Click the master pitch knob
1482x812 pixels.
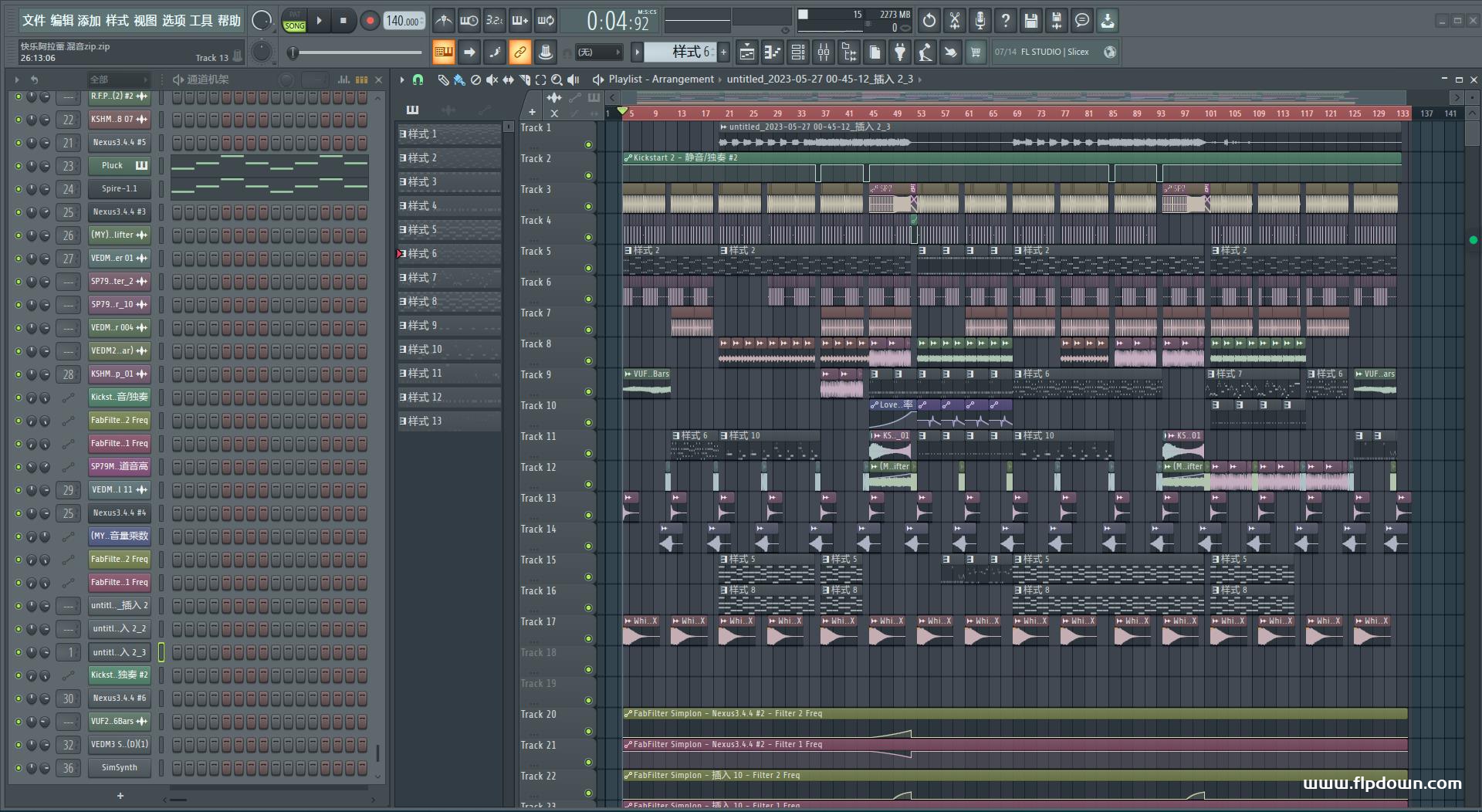(262, 52)
